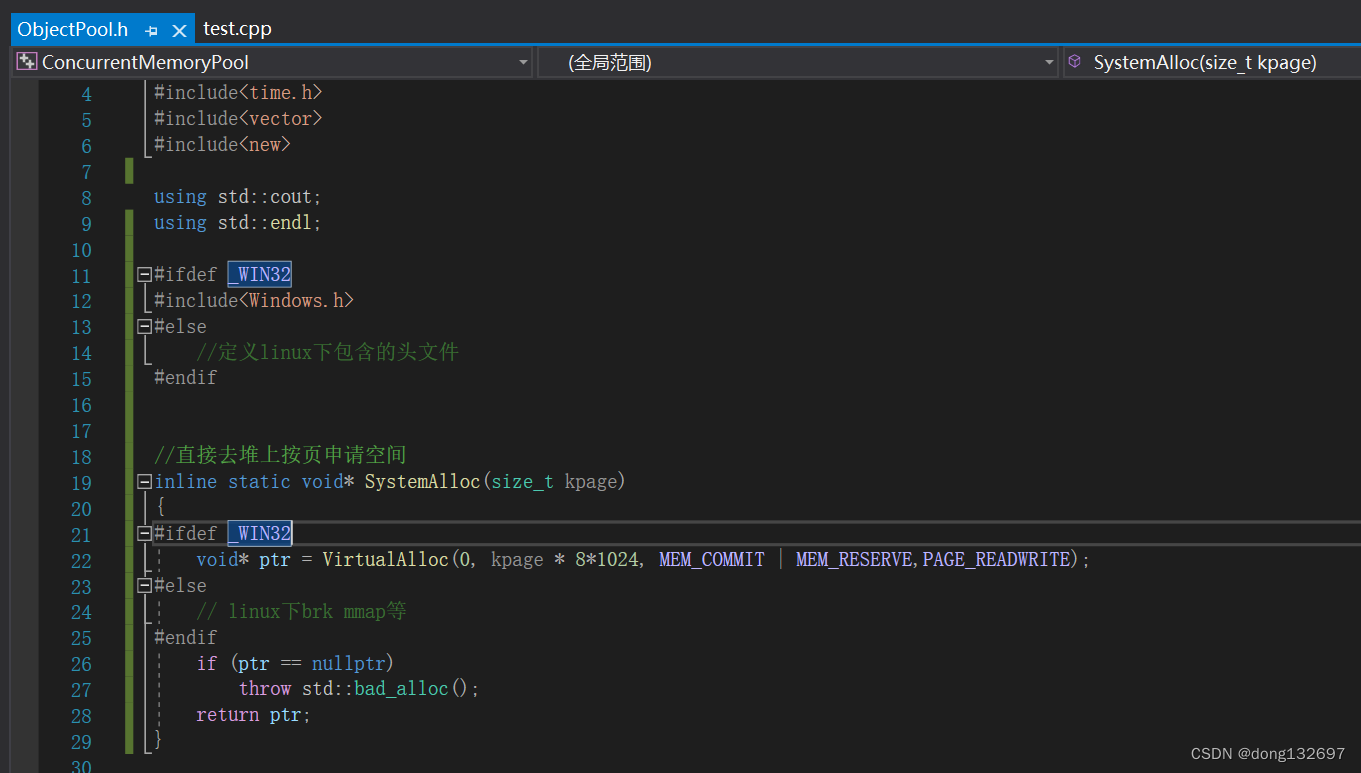Click #endif on line 15
The height and width of the screenshot is (773, 1361).
[185, 378]
